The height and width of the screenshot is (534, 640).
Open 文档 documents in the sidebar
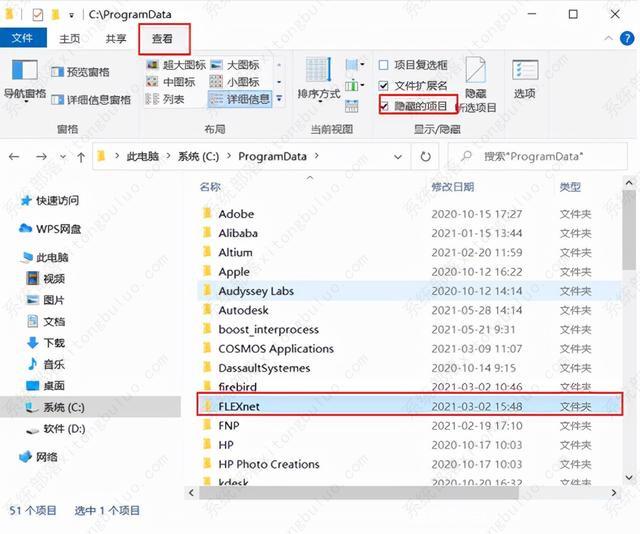point(45,322)
